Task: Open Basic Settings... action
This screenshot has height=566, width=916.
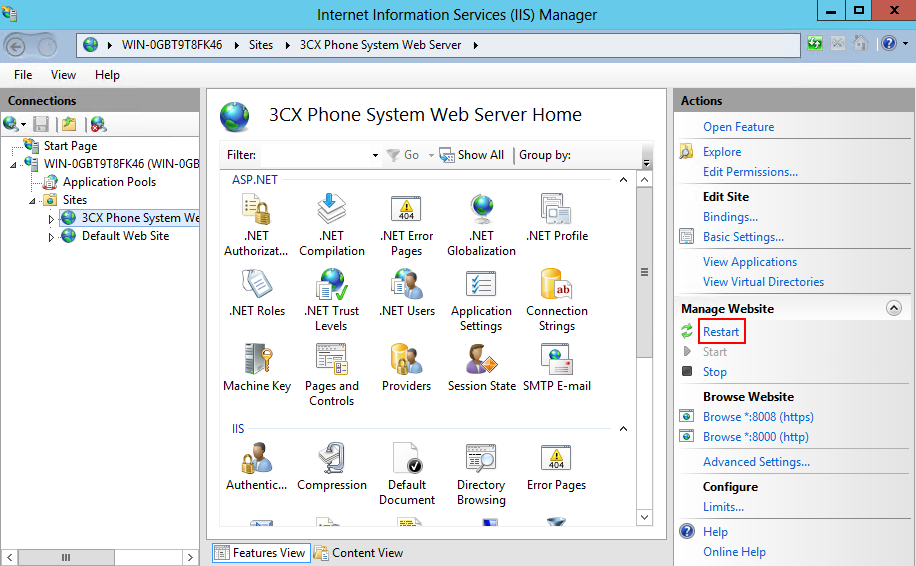Action: 743,237
